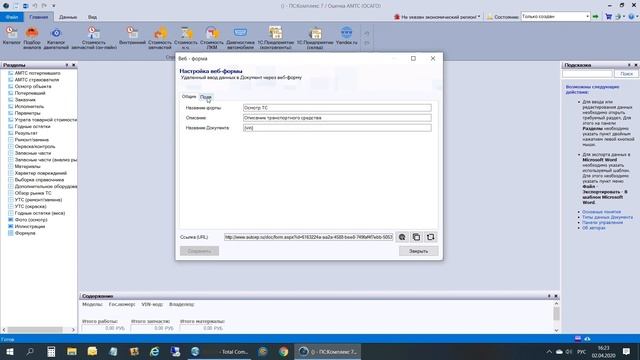Launch Стоимость запчастей (он-лайн) tool
The height and width of the screenshot is (360, 640).
point(94,38)
